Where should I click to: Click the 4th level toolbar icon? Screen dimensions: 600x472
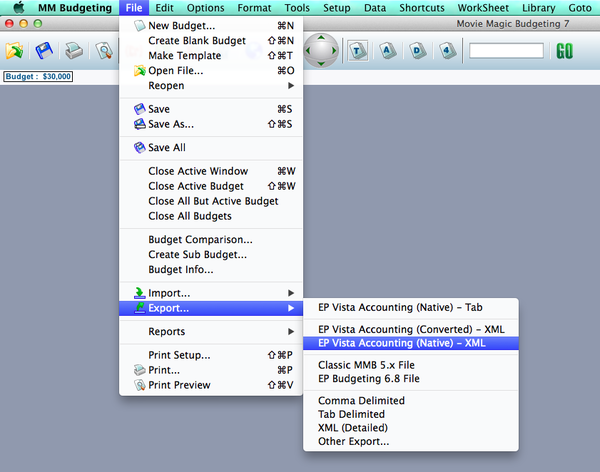click(447, 51)
